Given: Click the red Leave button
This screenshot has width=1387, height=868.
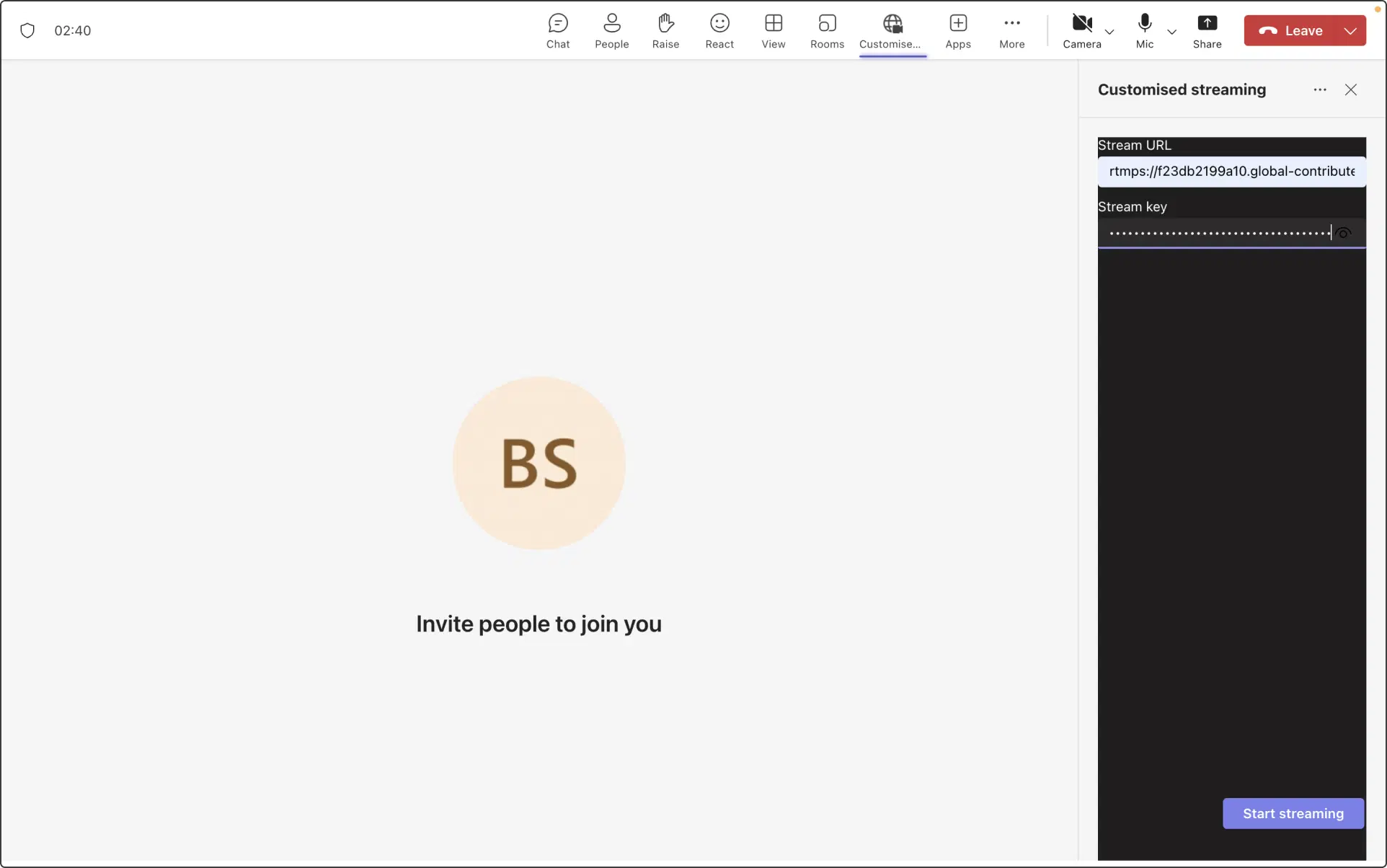Looking at the screenshot, I should pyautogui.click(x=1290, y=31).
